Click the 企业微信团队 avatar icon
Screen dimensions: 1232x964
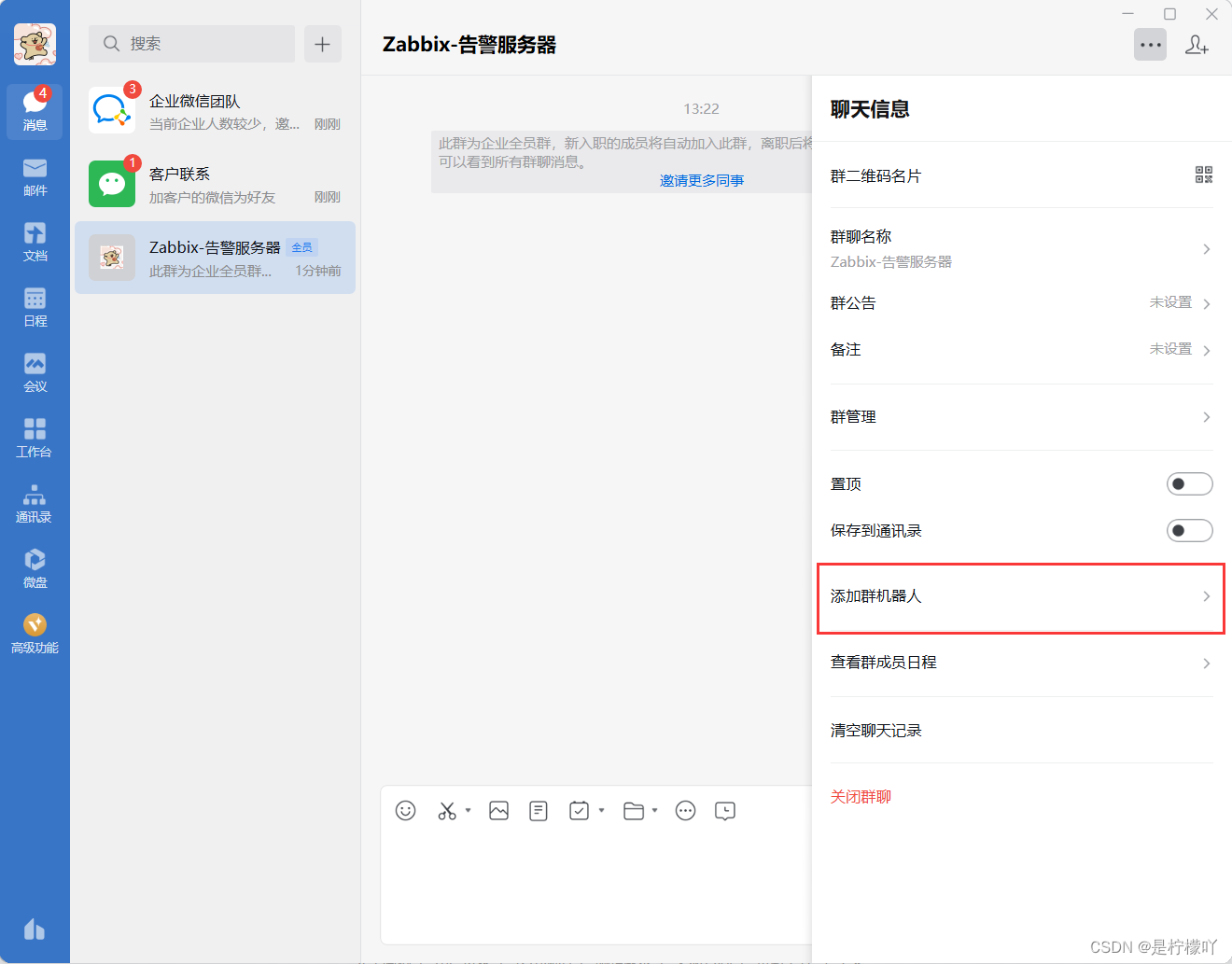coord(112,110)
